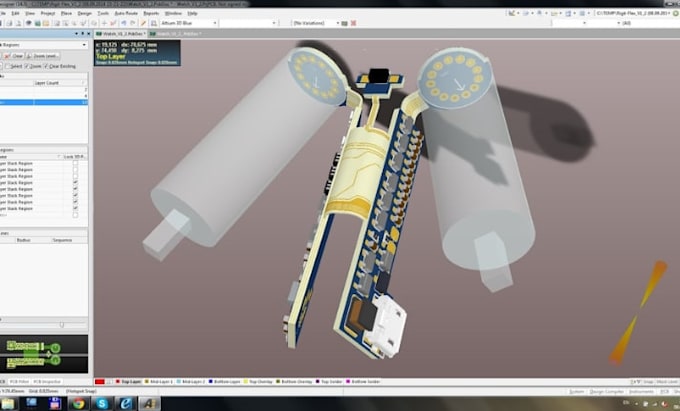
Task: Click the Undo arrow icon in the toolbar
Action: (124, 23)
